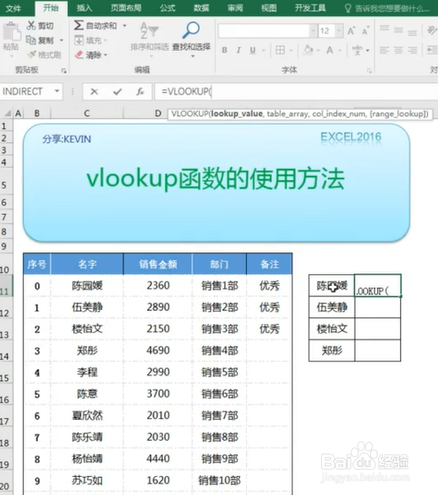This screenshot has height=495, width=438.
Task: Align text right
Action: pos(412,50)
